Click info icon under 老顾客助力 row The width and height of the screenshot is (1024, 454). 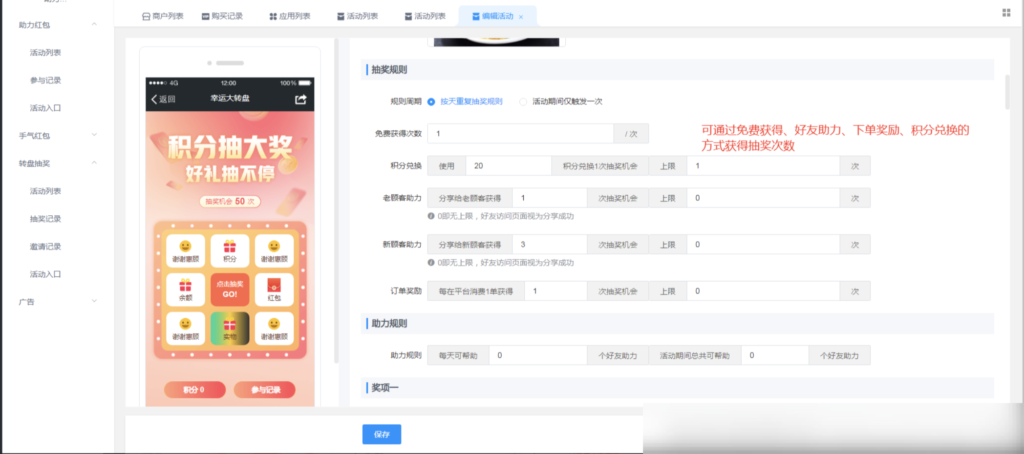(431, 216)
